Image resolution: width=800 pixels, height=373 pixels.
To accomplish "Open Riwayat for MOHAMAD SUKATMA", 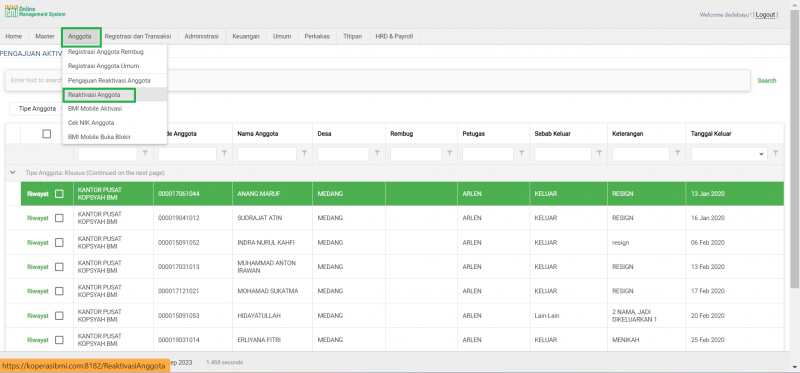I will point(37,291).
